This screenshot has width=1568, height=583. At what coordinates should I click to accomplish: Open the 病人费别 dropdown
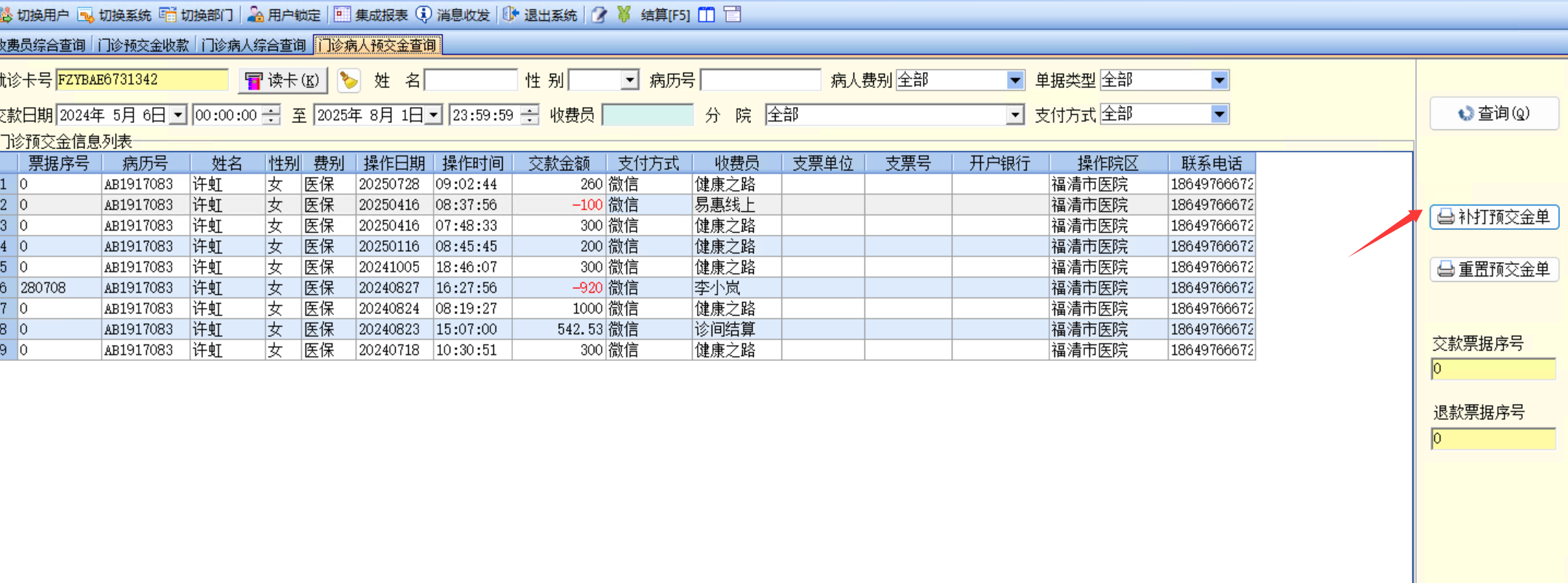tap(1015, 80)
